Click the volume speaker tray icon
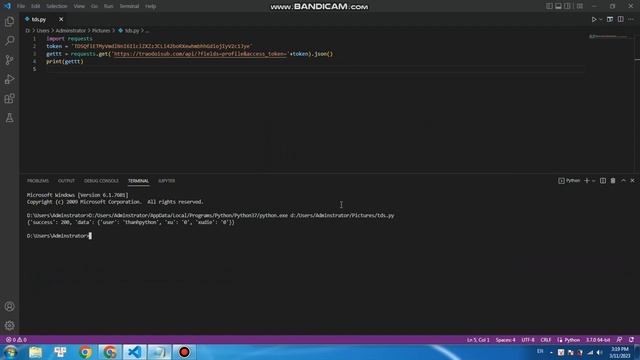 [x=600, y=352]
